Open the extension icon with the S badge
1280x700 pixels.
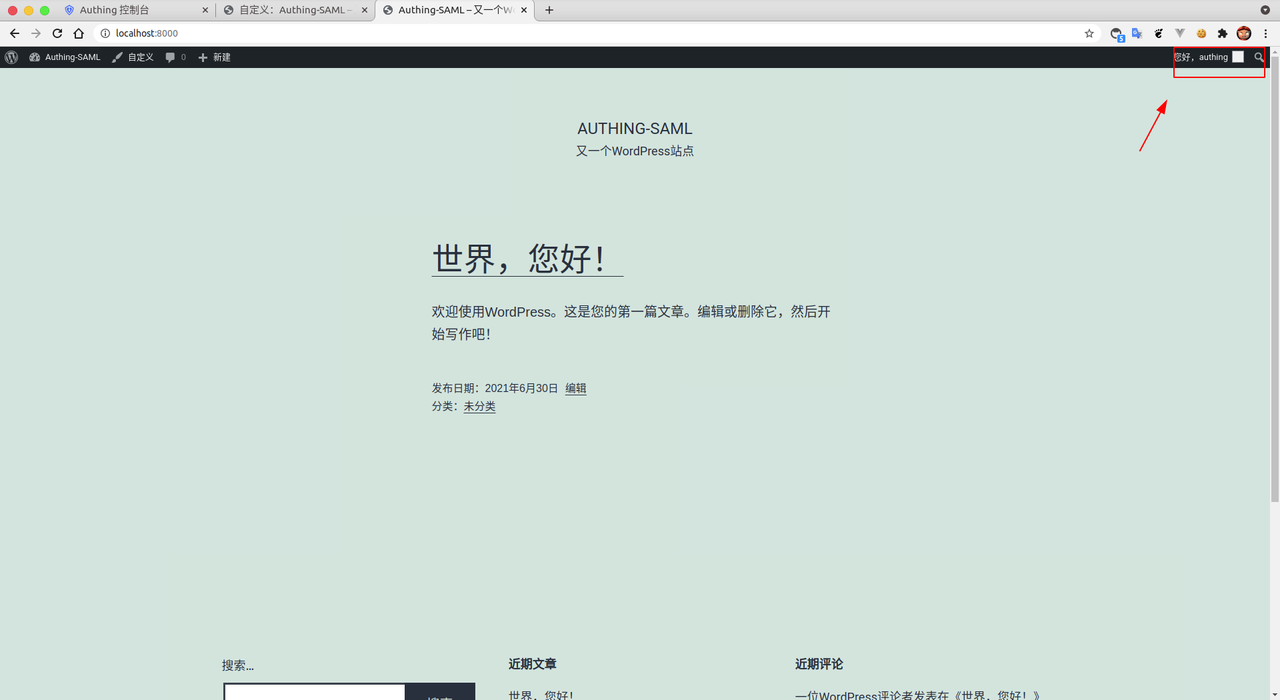(x=1117, y=34)
